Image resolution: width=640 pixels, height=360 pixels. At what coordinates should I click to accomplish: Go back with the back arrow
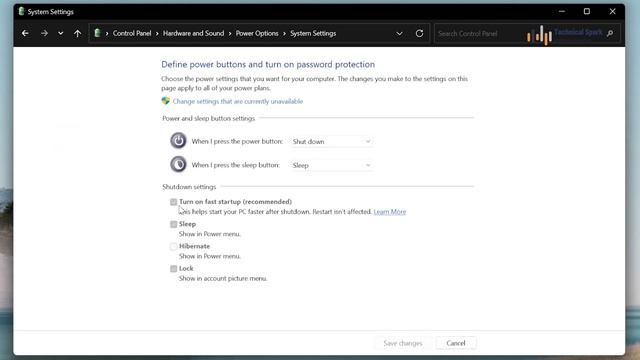click(x=25, y=33)
